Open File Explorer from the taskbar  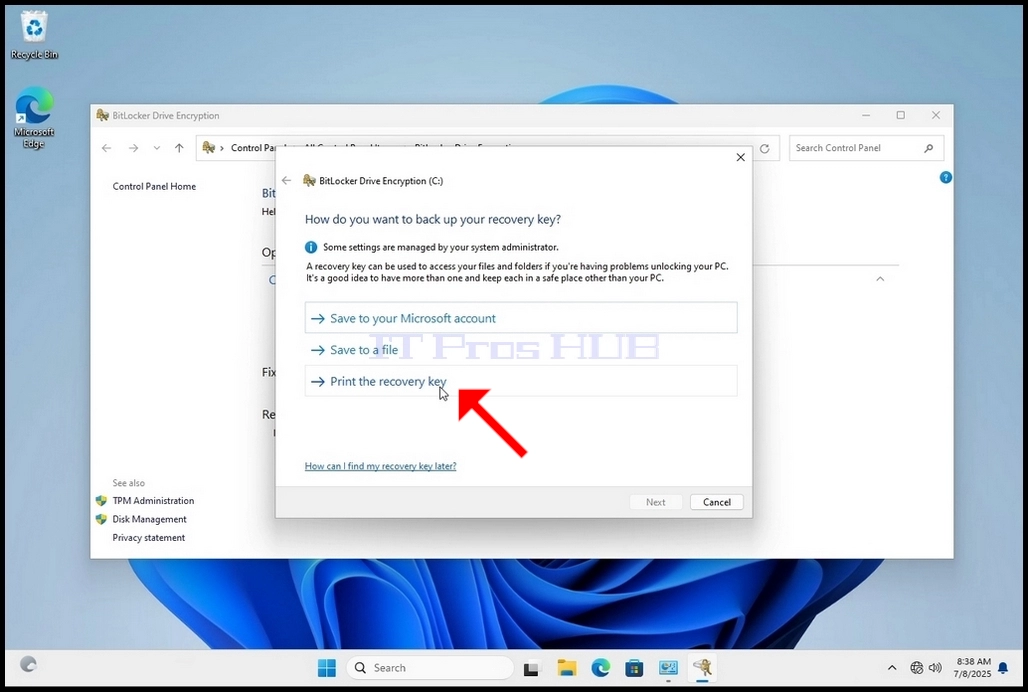pyautogui.click(x=566, y=668)
